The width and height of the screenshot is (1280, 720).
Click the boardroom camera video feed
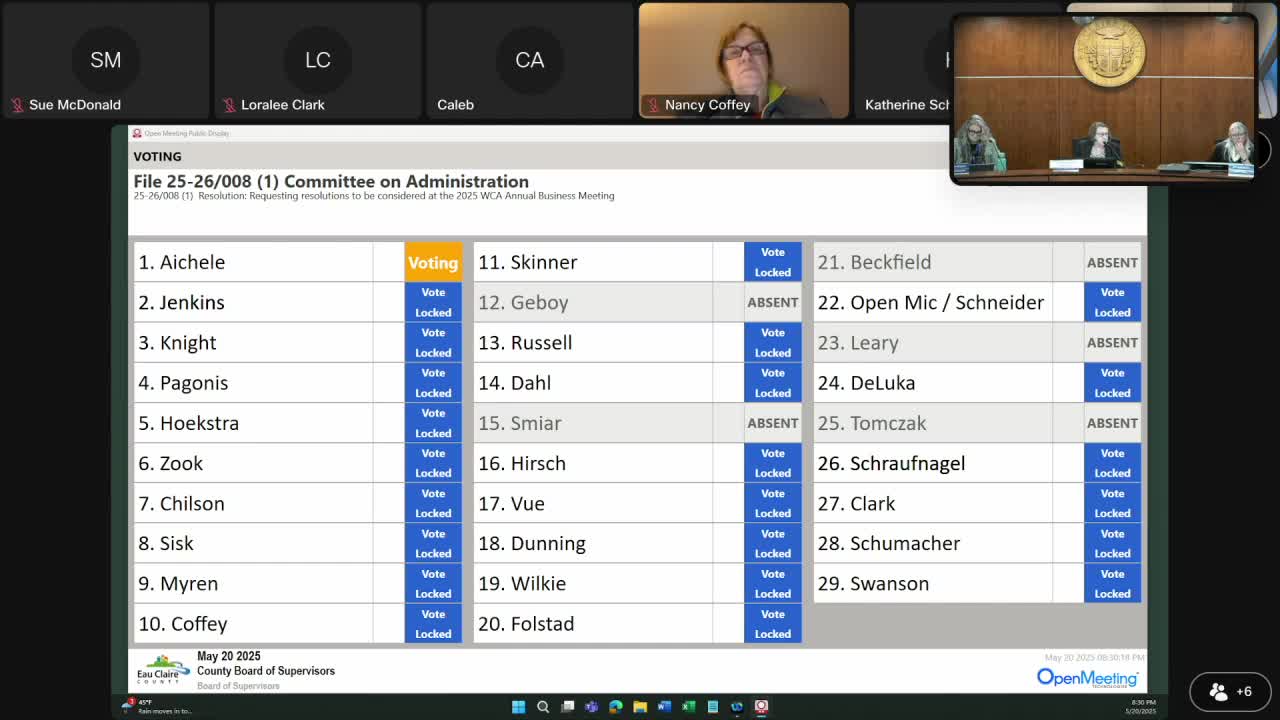pyautogui.click(x=1103, y=100)
